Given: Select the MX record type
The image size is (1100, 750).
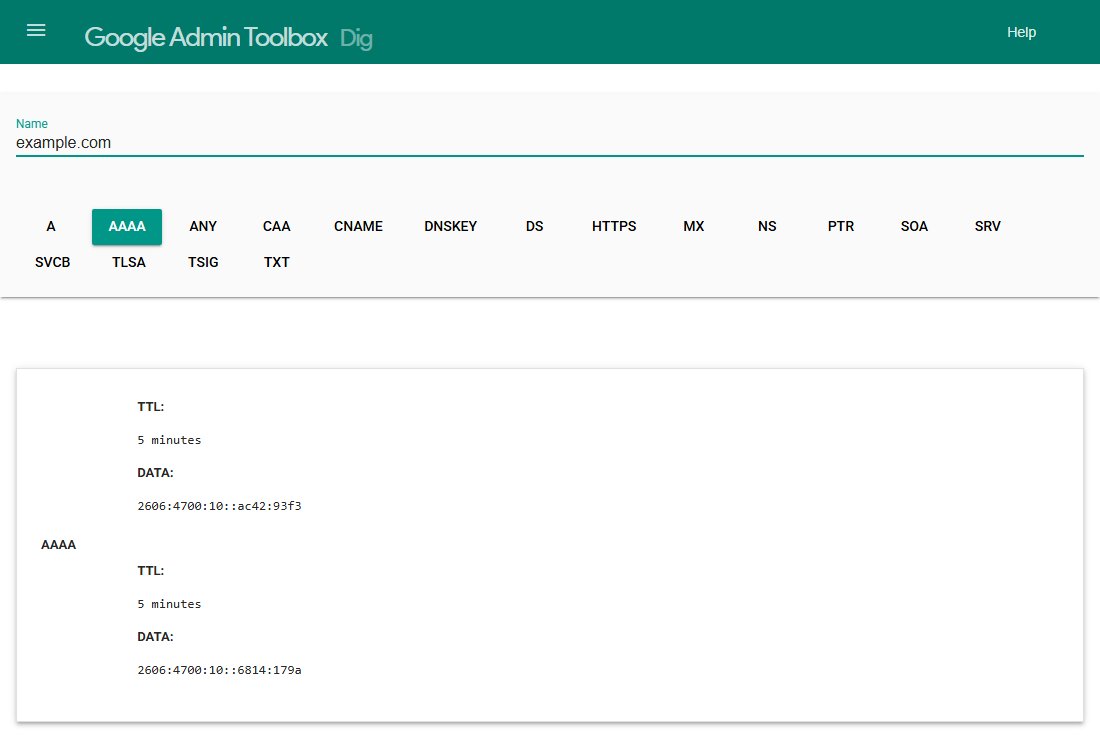Looking at the screenshot, I should pyautogui.click(x=694, y=227).
